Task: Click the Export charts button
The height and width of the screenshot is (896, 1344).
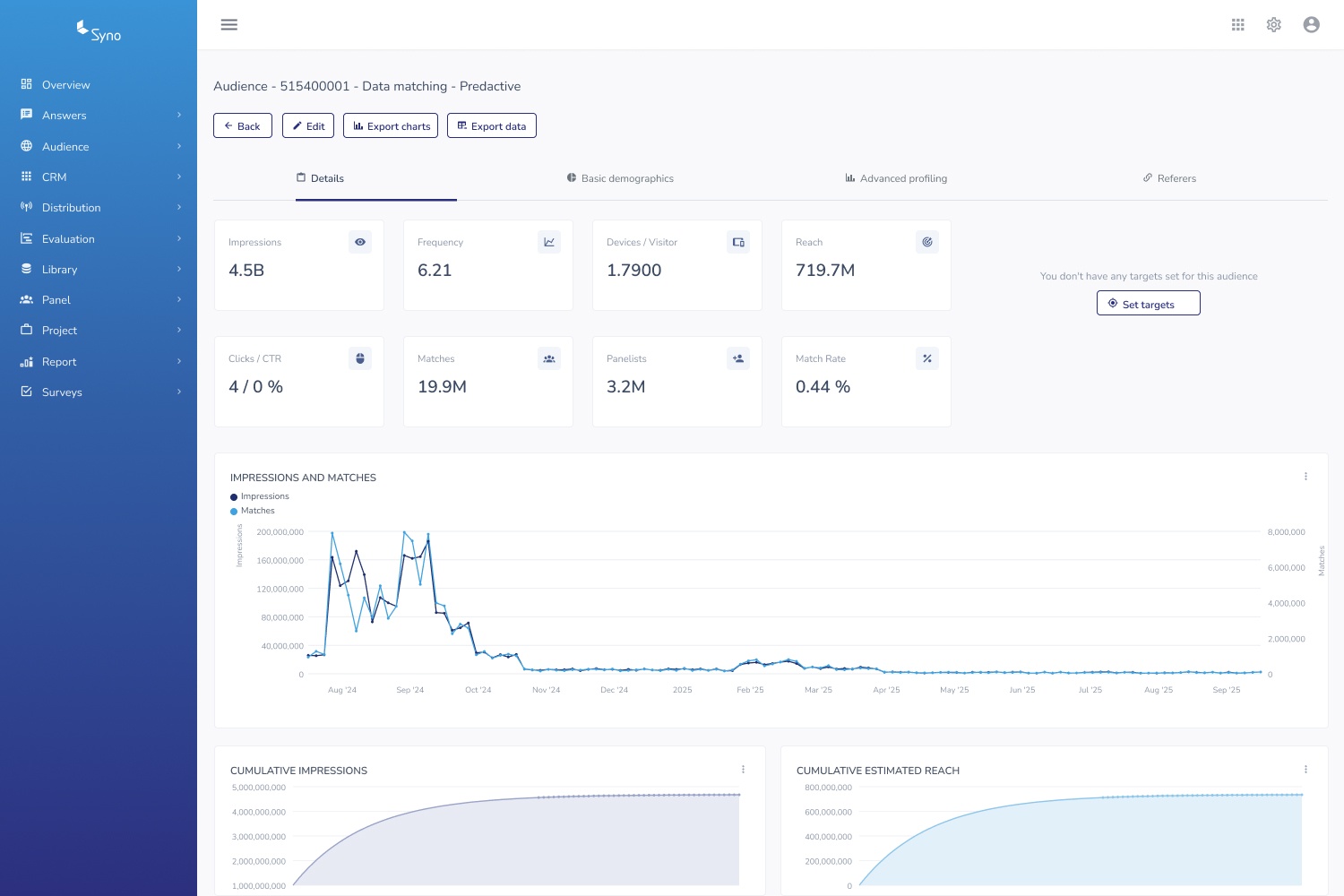Action: pyautogui.click(x=391, y=125)
